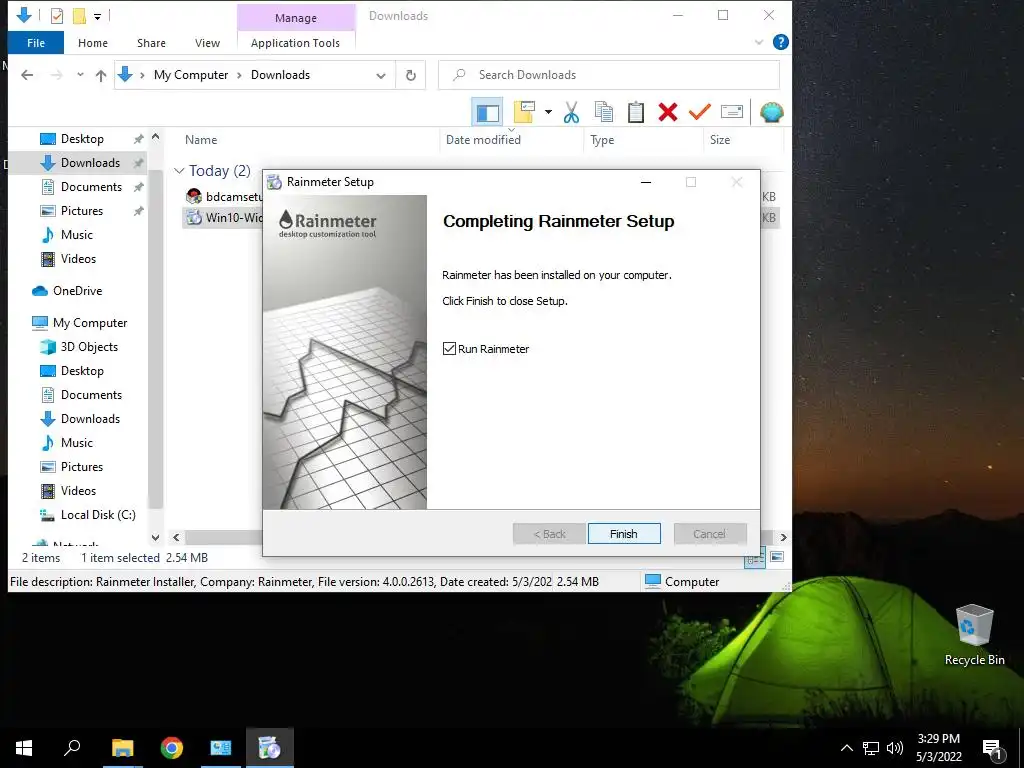Launch Google Chrome from the taskbar
The image size is (1024, 768).
click(x=172, y=748)
